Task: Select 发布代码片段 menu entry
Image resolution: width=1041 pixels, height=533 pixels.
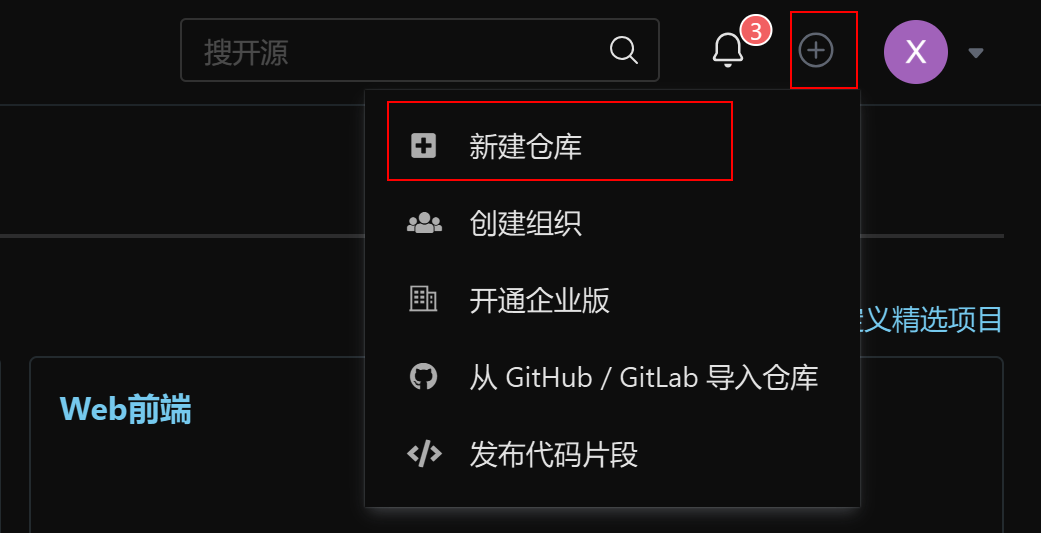Action: [612, 455]
